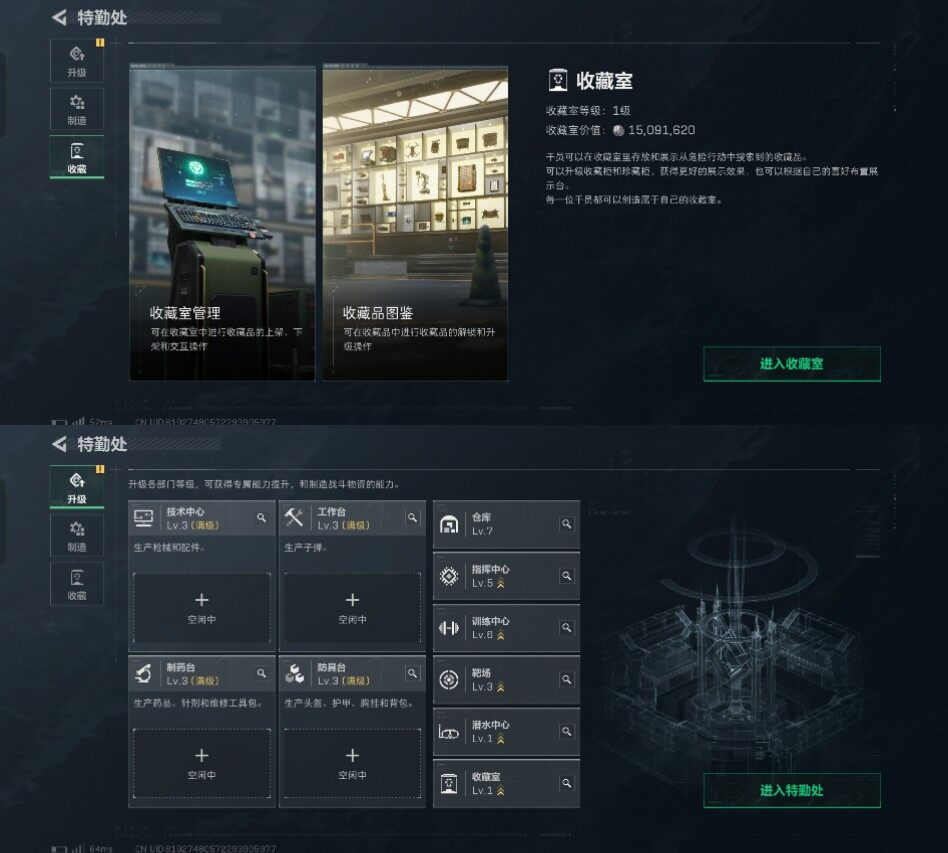
Task: Click 进入收藏室 button
Action: tap(791, 364)
